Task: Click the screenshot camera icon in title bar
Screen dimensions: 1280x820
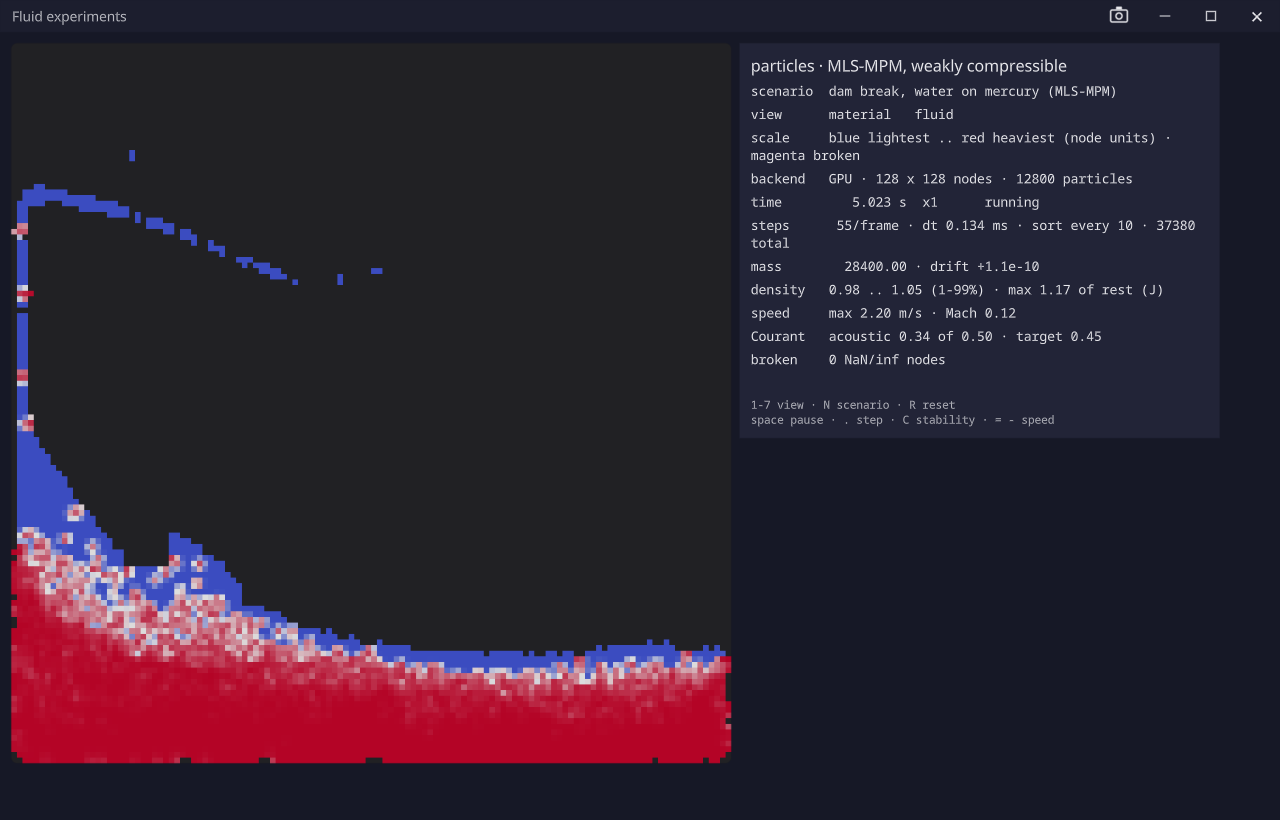Action: click(x=1119, y=15)
